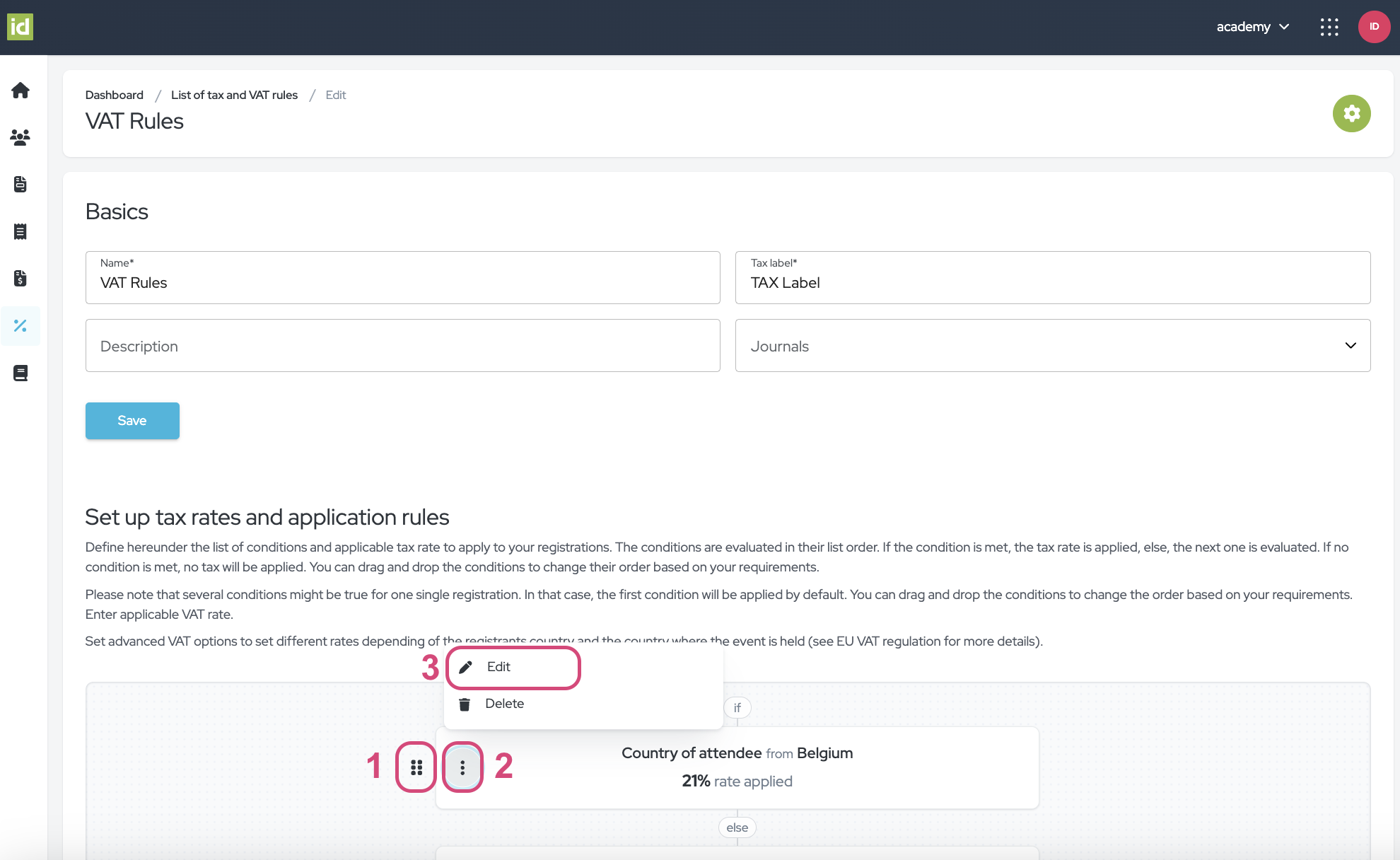This screenshot has width=1400, height=860.
Task: Click the documents icon in sidebar
Action: pos(22,184)
